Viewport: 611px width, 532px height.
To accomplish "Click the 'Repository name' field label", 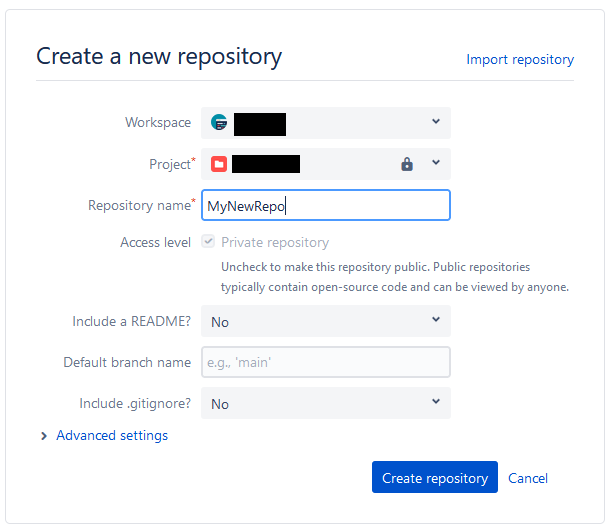I will pos(138,205).
